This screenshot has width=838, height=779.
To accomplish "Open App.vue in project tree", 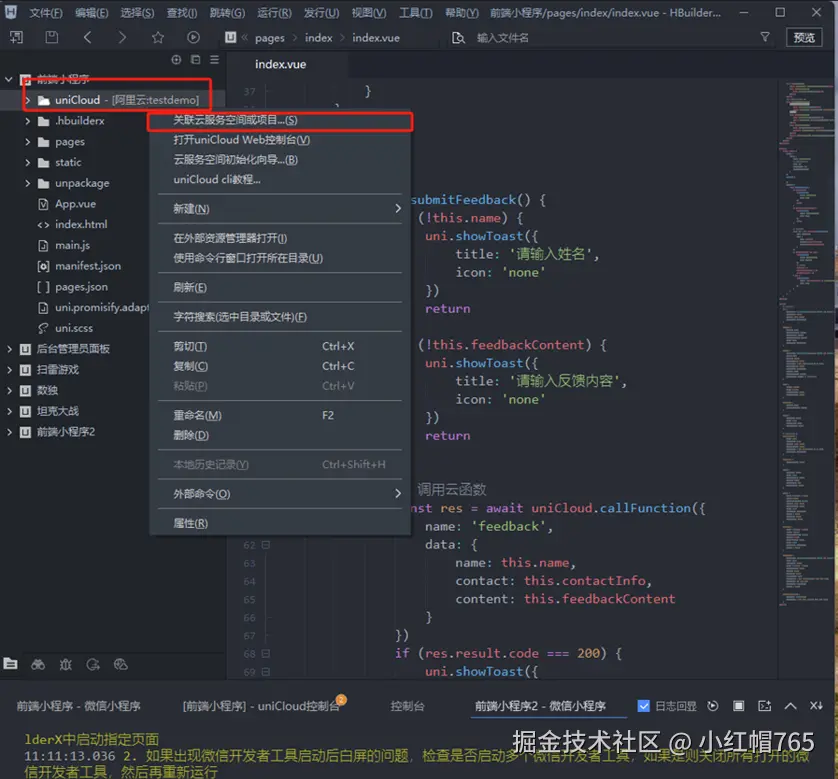I will [x=75, y=204].
